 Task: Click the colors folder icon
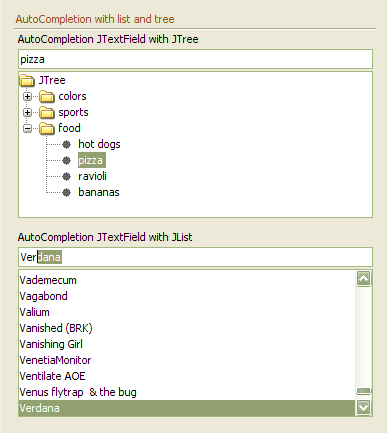(47, 97)
